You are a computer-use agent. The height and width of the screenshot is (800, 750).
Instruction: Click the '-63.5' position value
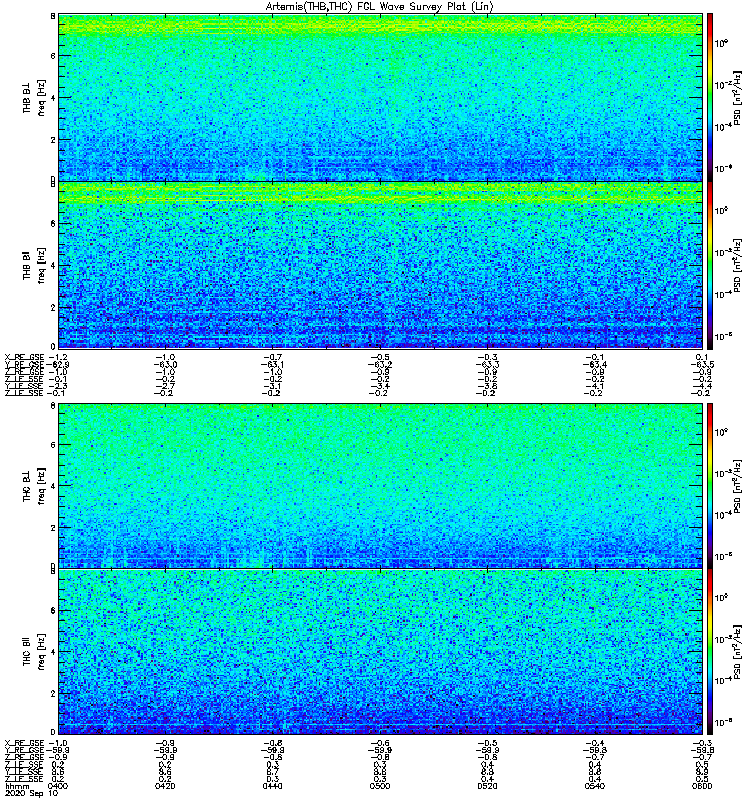(702, 365)
